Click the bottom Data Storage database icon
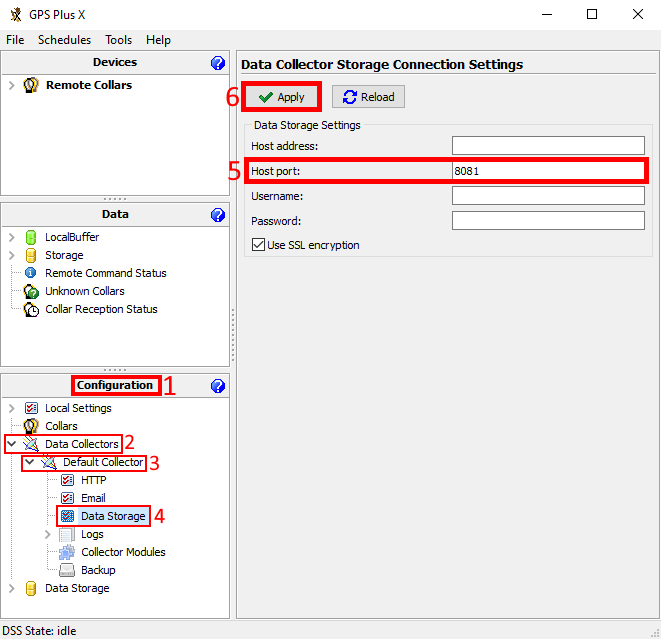 click(x=31, y=588)
